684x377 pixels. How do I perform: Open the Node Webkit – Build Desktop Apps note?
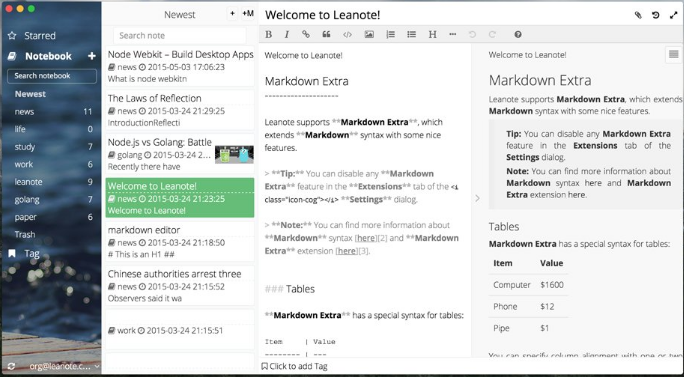click(x=180, y=66)
